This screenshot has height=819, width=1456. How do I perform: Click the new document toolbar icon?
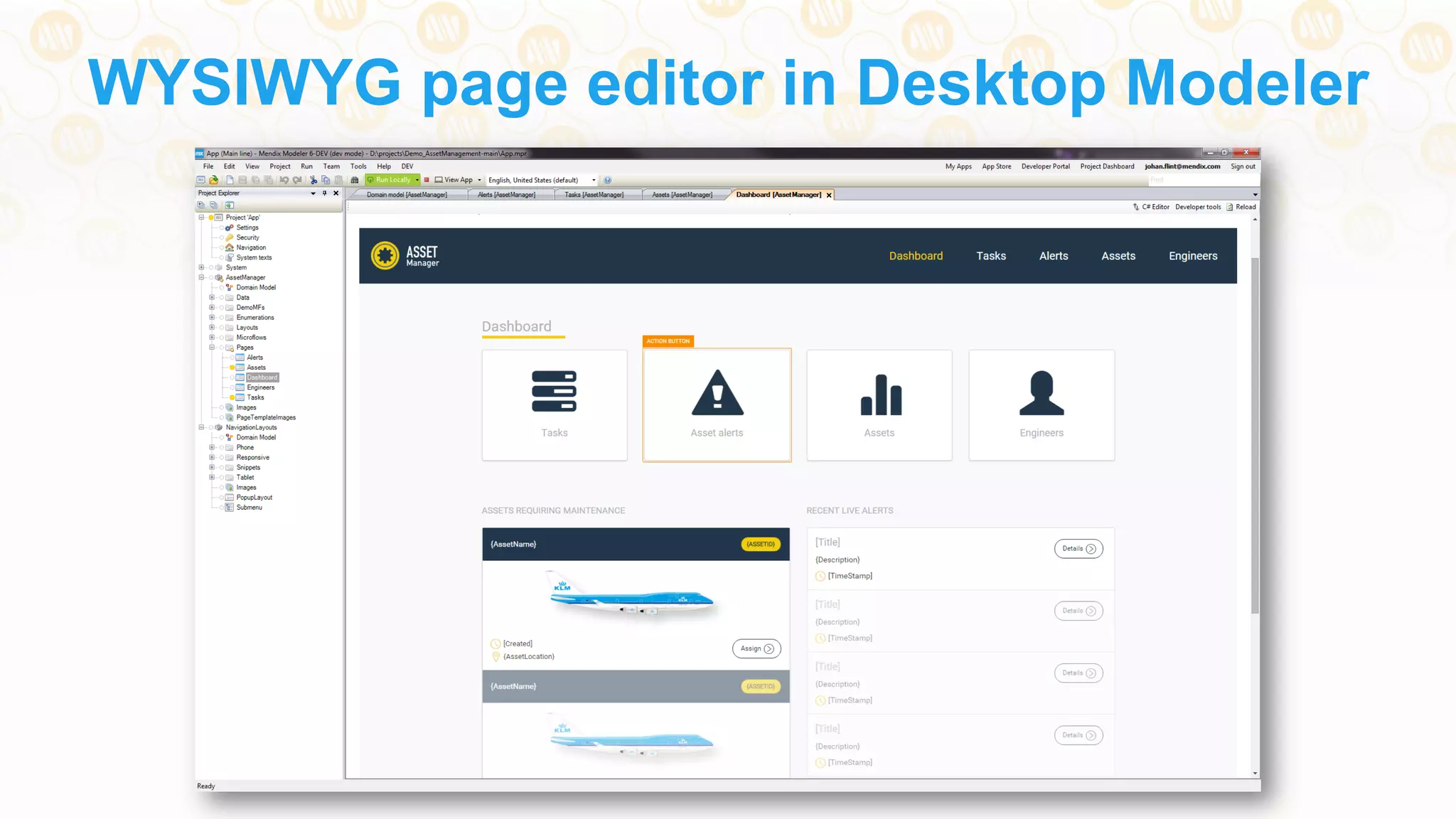(x=230, y=180)
